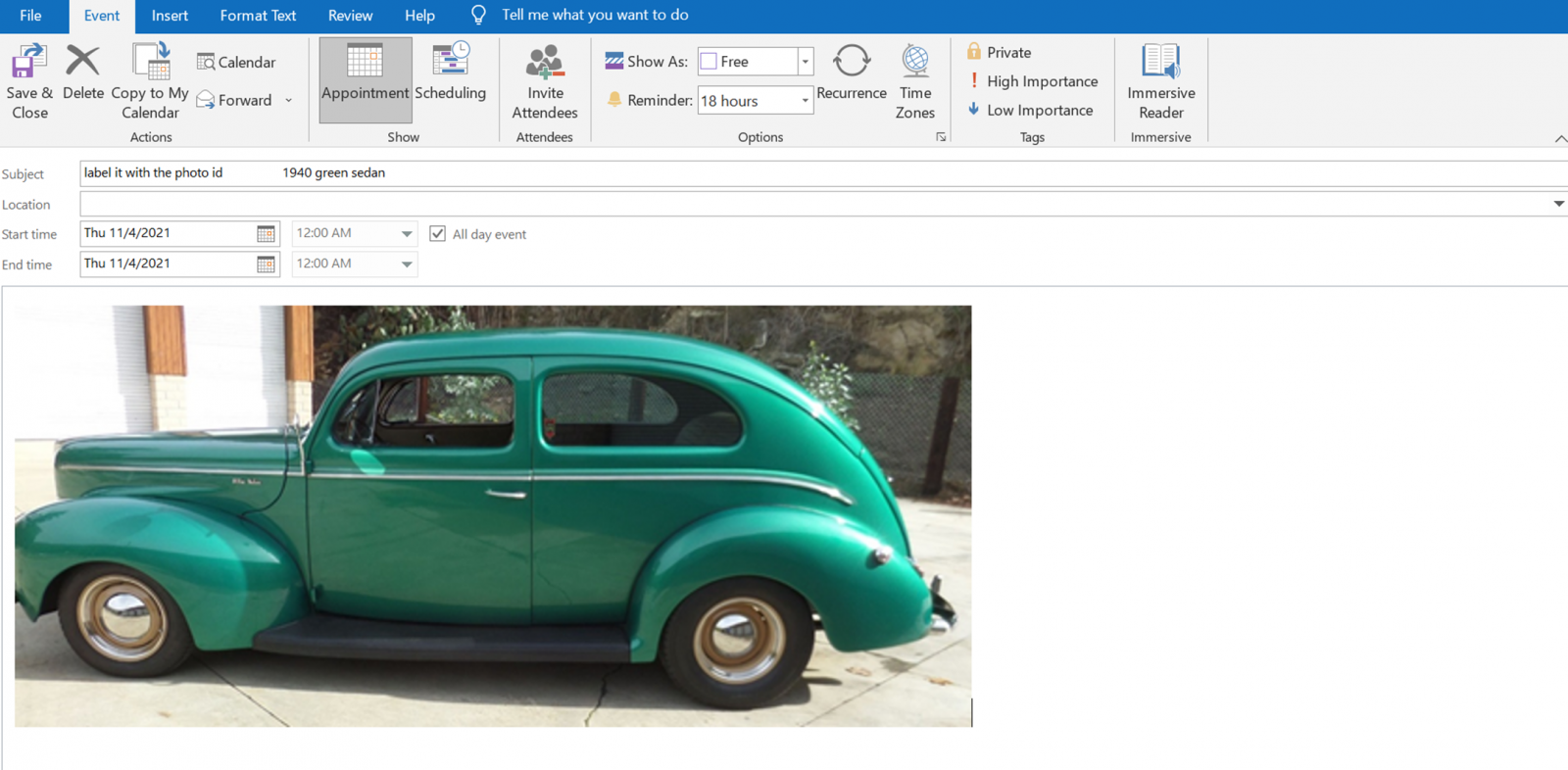Expand the Forward dropdown arrow
This screenshot has height=770, width=1568.
point(288,100)
